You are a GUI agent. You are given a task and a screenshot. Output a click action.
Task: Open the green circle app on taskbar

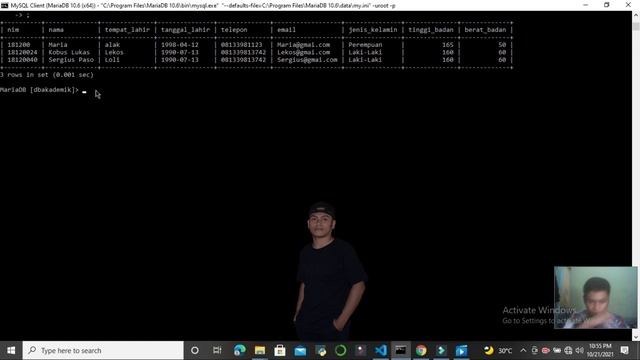(x=340, y=350)
